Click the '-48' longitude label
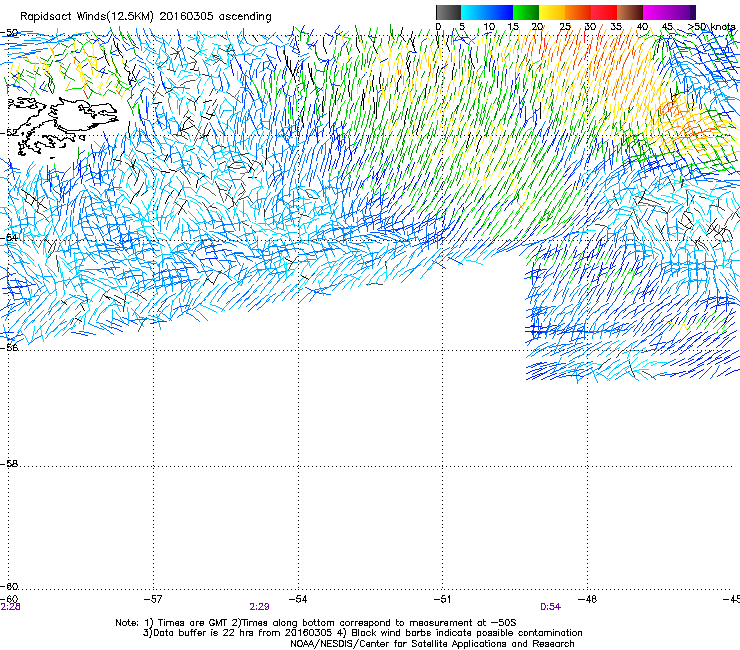 click(x=587, y=599)
